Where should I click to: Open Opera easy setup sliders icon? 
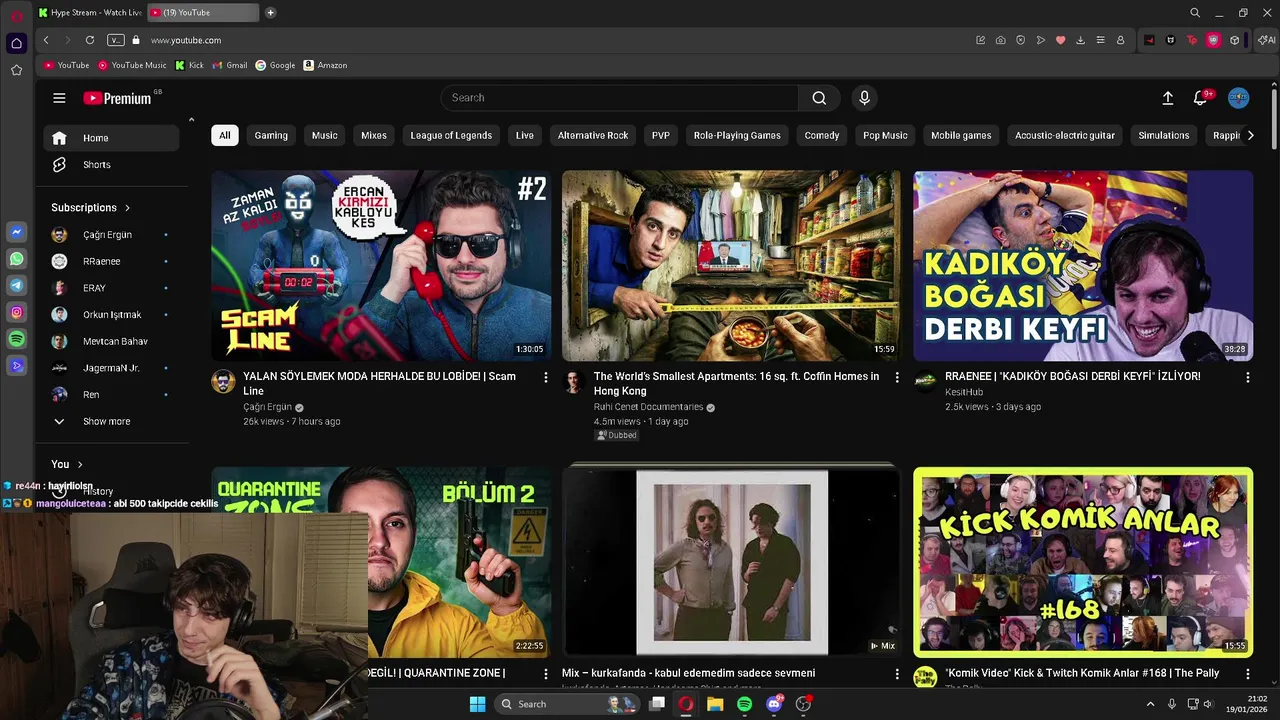click(1100, 40)
